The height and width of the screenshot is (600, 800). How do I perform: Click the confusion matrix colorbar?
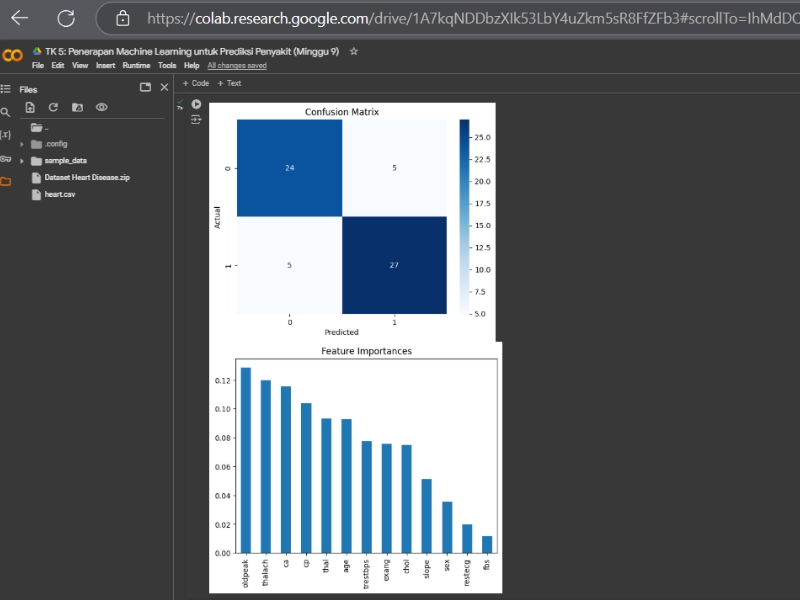tap(464, 216)
